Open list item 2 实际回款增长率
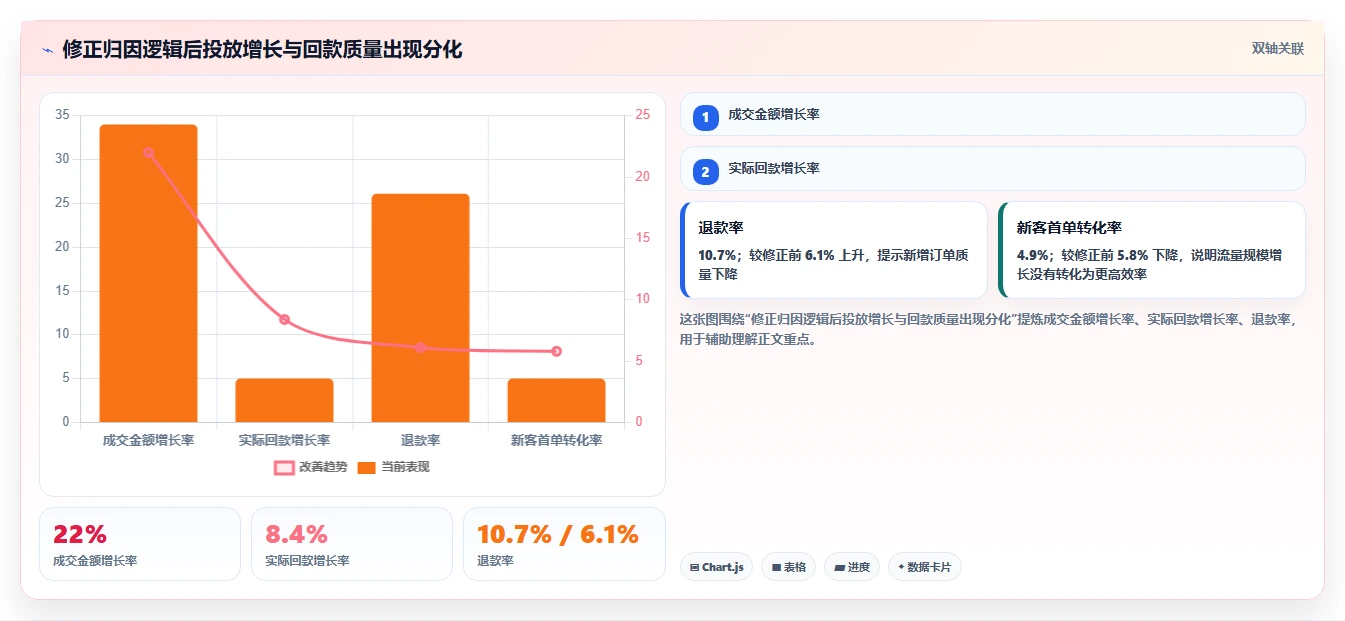This screenshot has height=621, width=1345. point(992,168)
